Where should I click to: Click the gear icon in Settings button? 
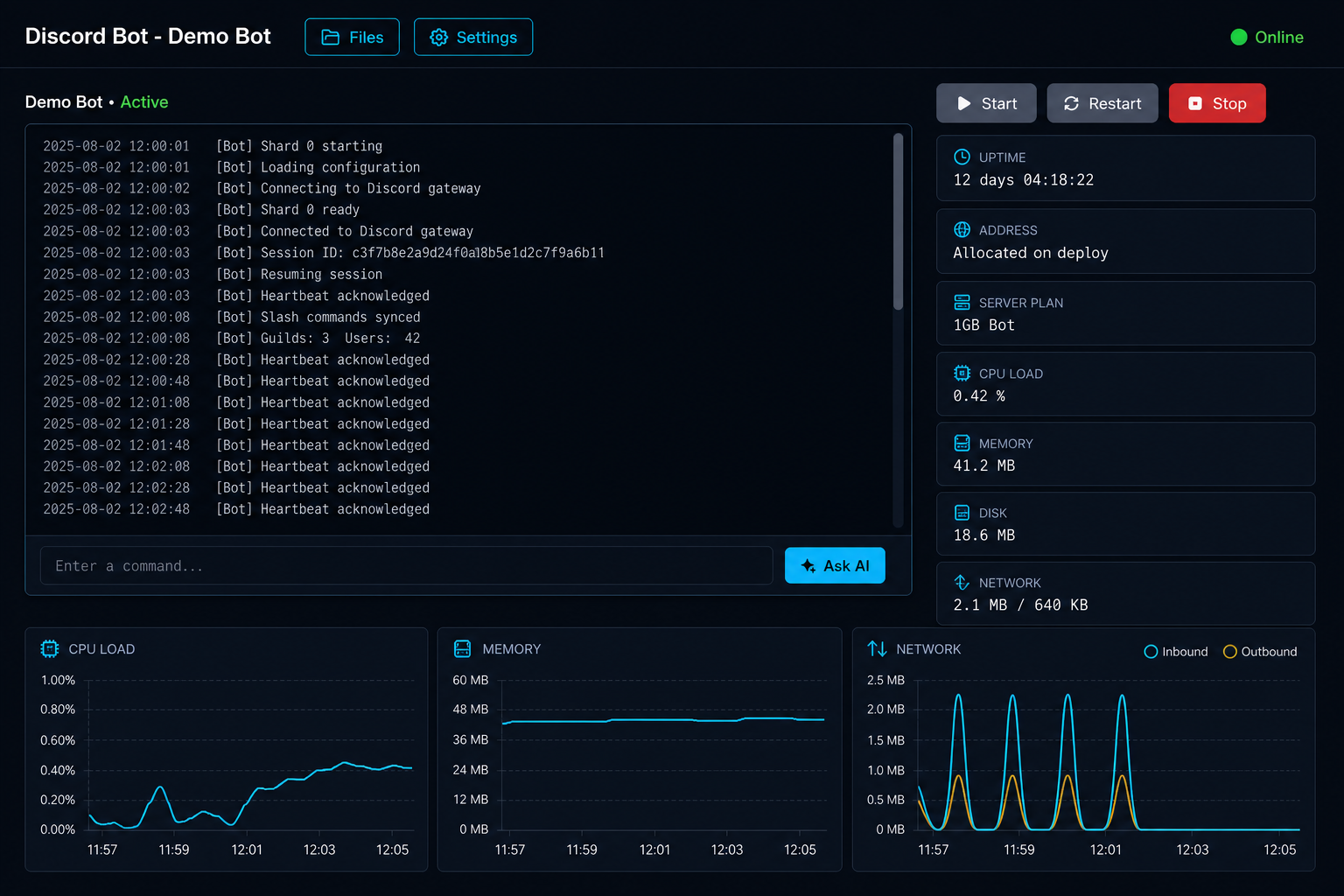pyautogui.click(x=439, y=38)
